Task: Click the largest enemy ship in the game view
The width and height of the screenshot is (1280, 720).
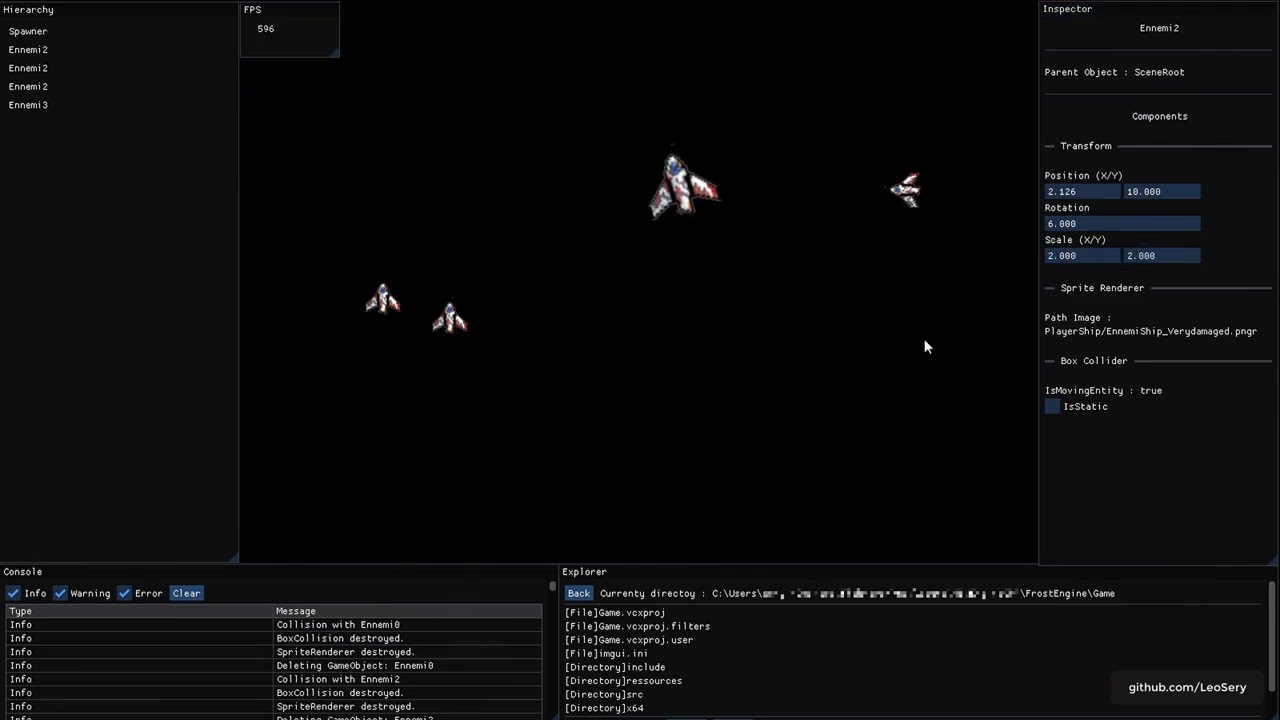Action: point(683,185)
